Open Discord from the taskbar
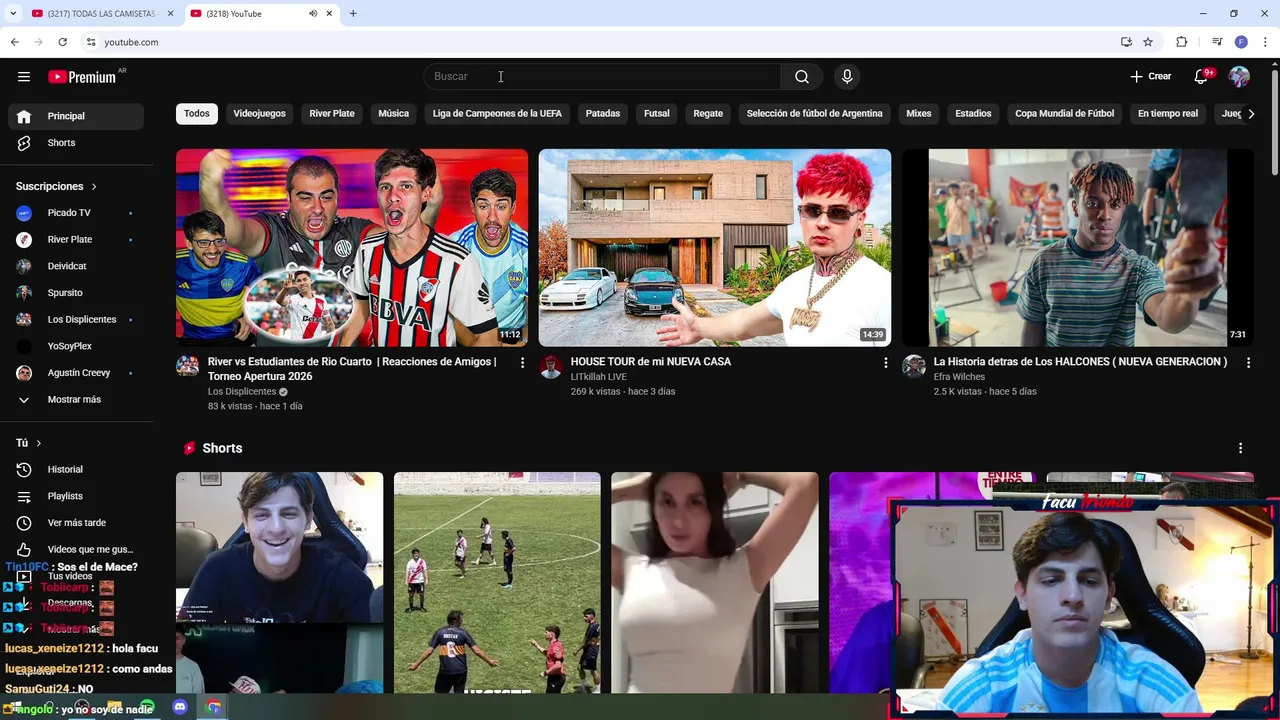Viewport: 1280px width, 720px height. tap(180, 707)
